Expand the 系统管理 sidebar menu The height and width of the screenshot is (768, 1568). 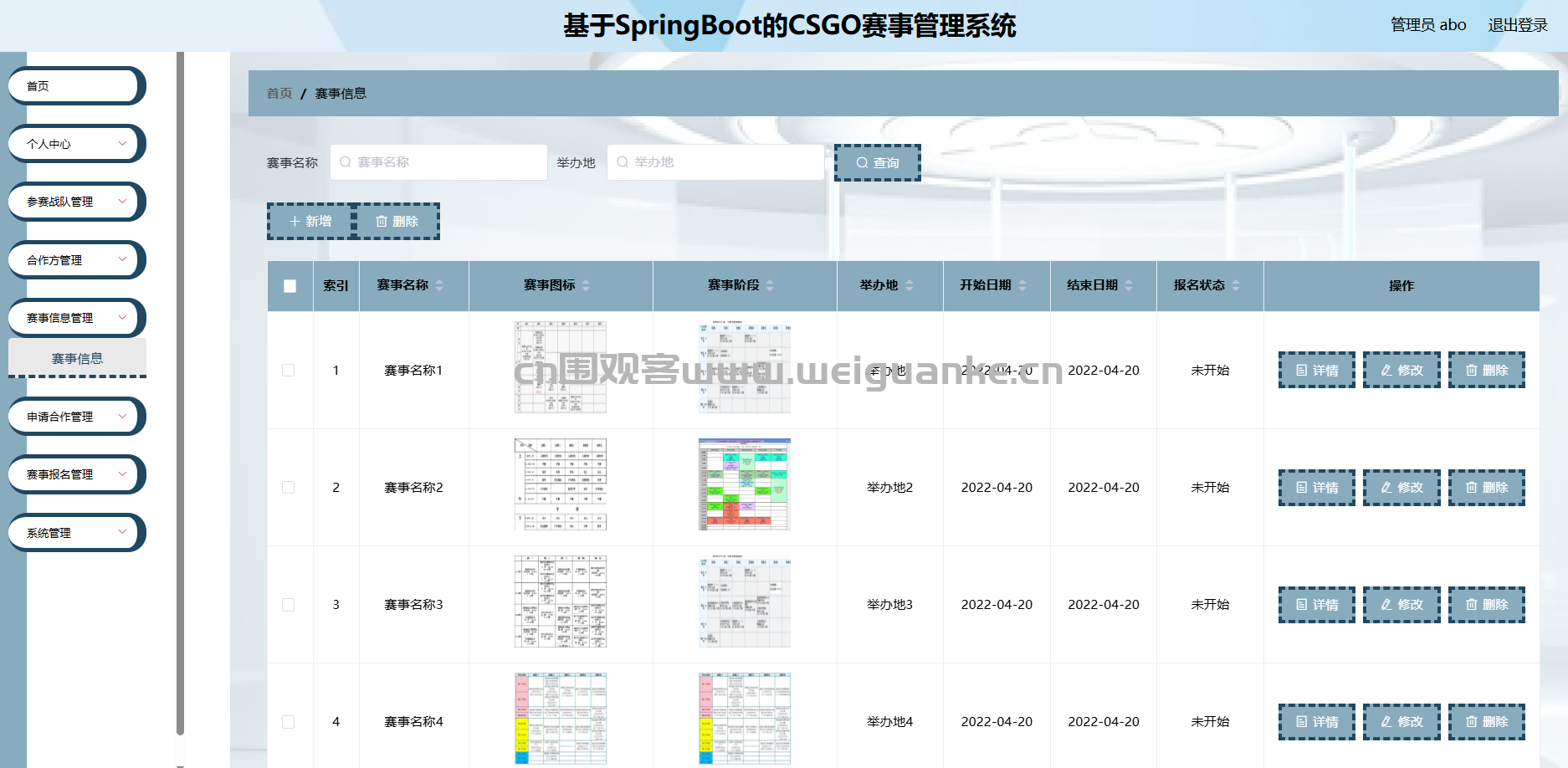pyautogui.click(x=75, y=533)
